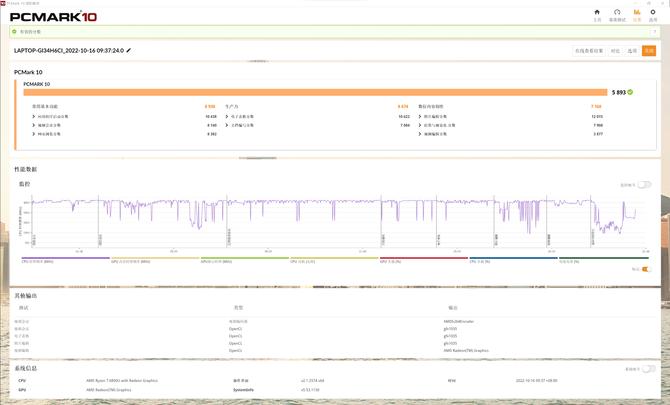Click the pencil icon to rename the result
Viewport: 670px width, 405px height.
click(129, 50)
